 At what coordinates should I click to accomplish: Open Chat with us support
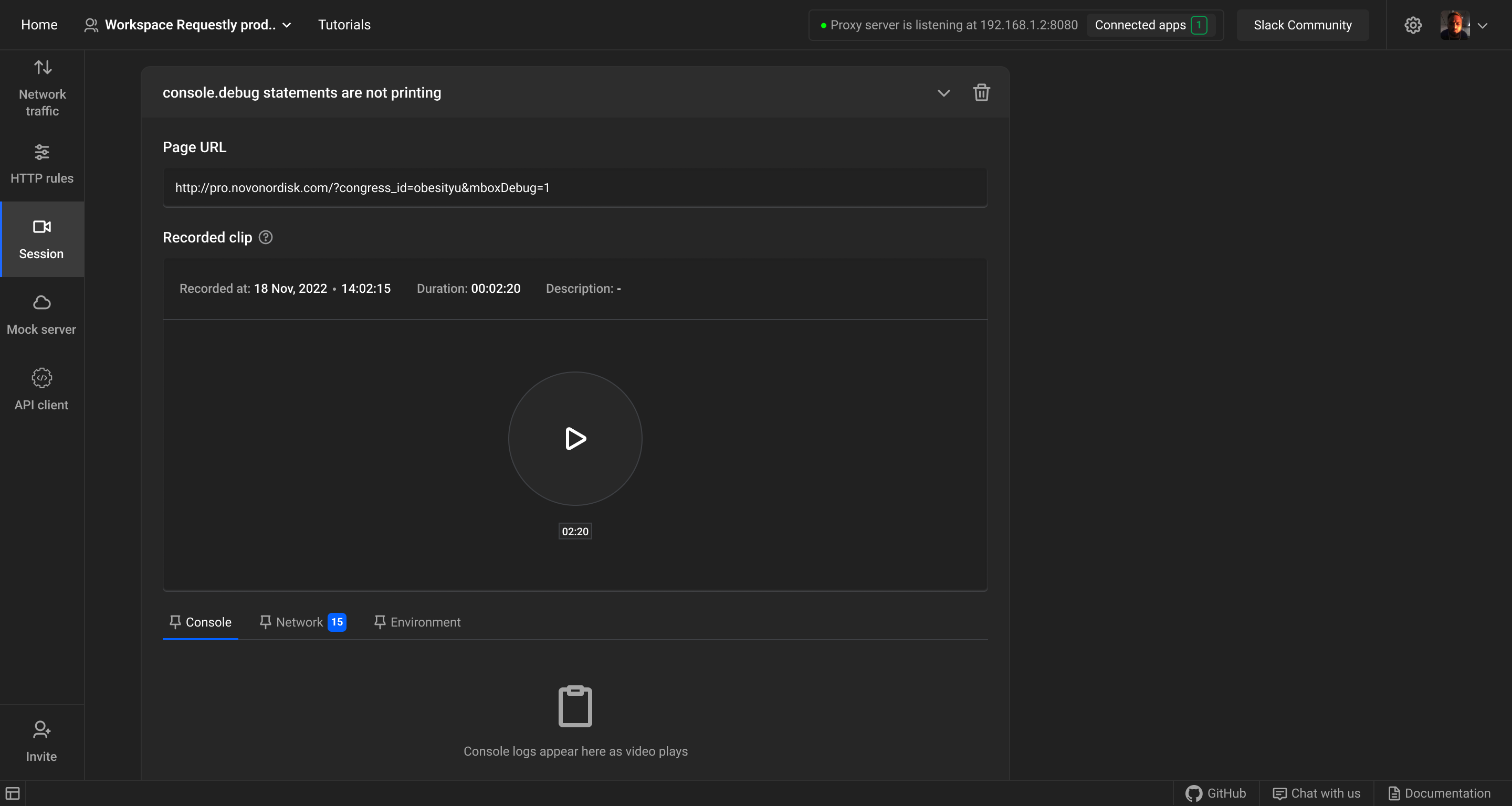(x=1317, y=792)
